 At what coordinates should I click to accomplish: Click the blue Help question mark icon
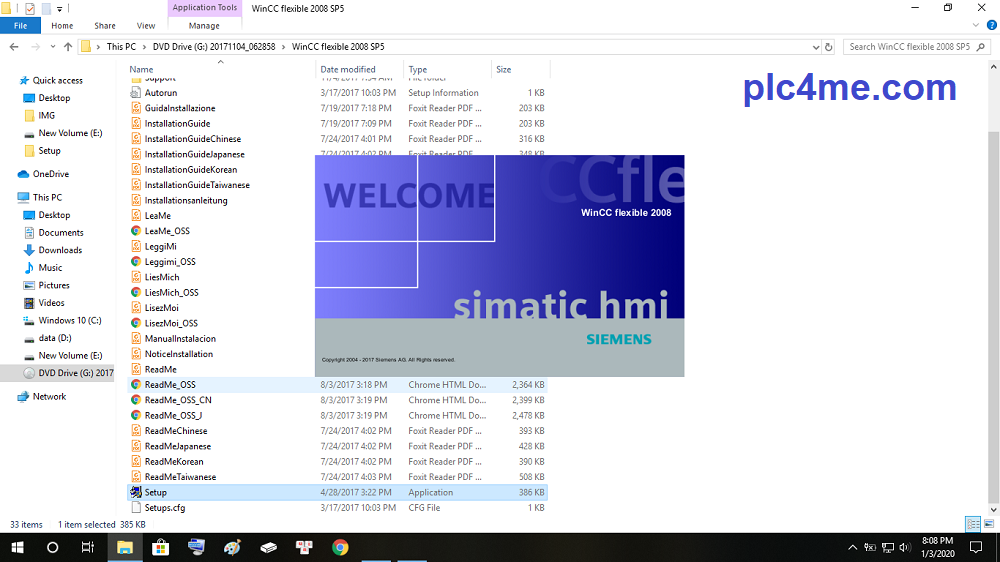pyautogui.click(x=990, y=25)
